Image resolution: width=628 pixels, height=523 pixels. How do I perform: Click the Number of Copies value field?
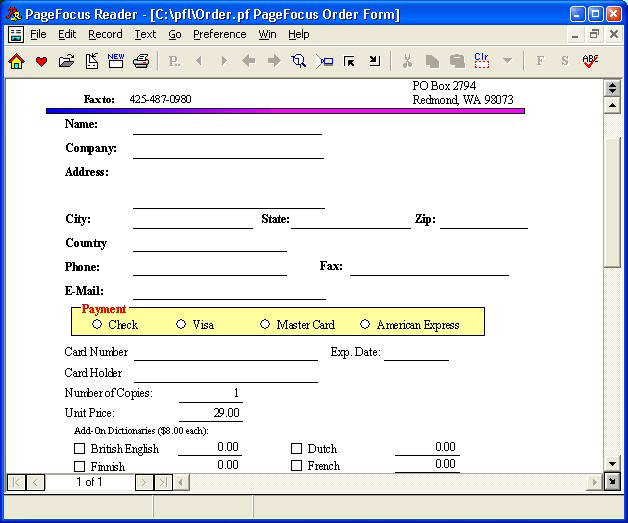pos(211,394)
